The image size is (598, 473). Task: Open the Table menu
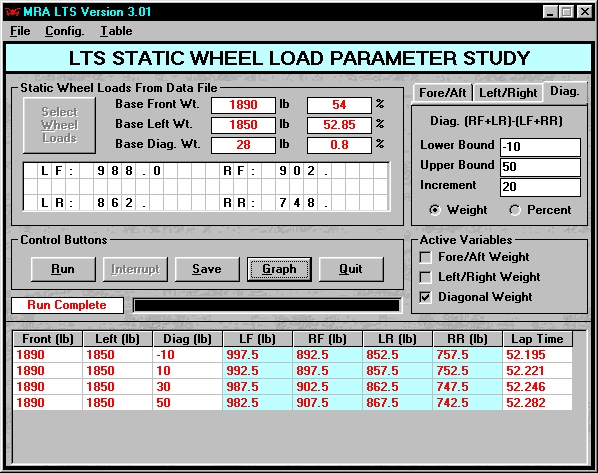(116, 31)
